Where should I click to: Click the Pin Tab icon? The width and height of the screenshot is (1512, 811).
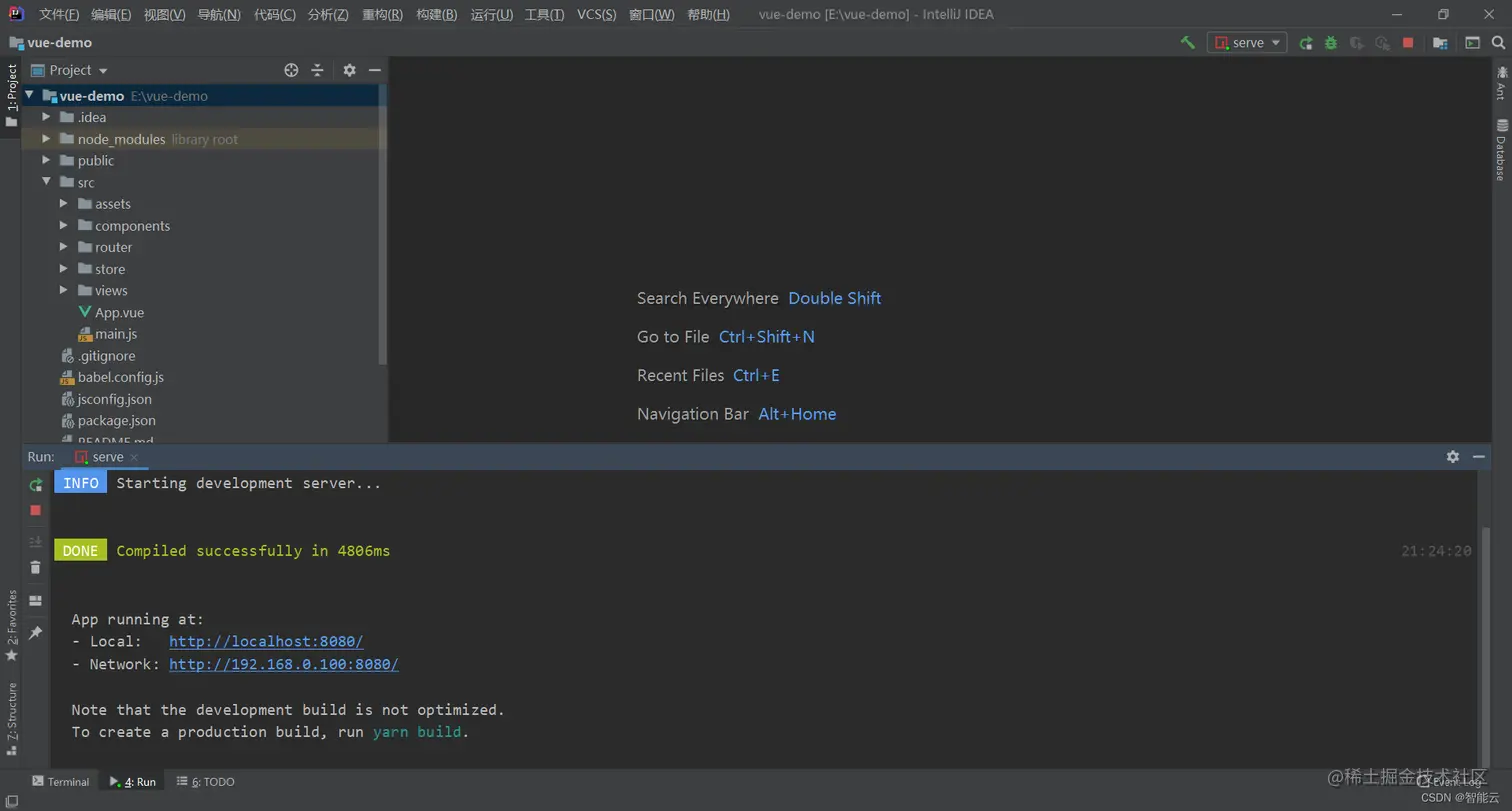pos(36,633)
